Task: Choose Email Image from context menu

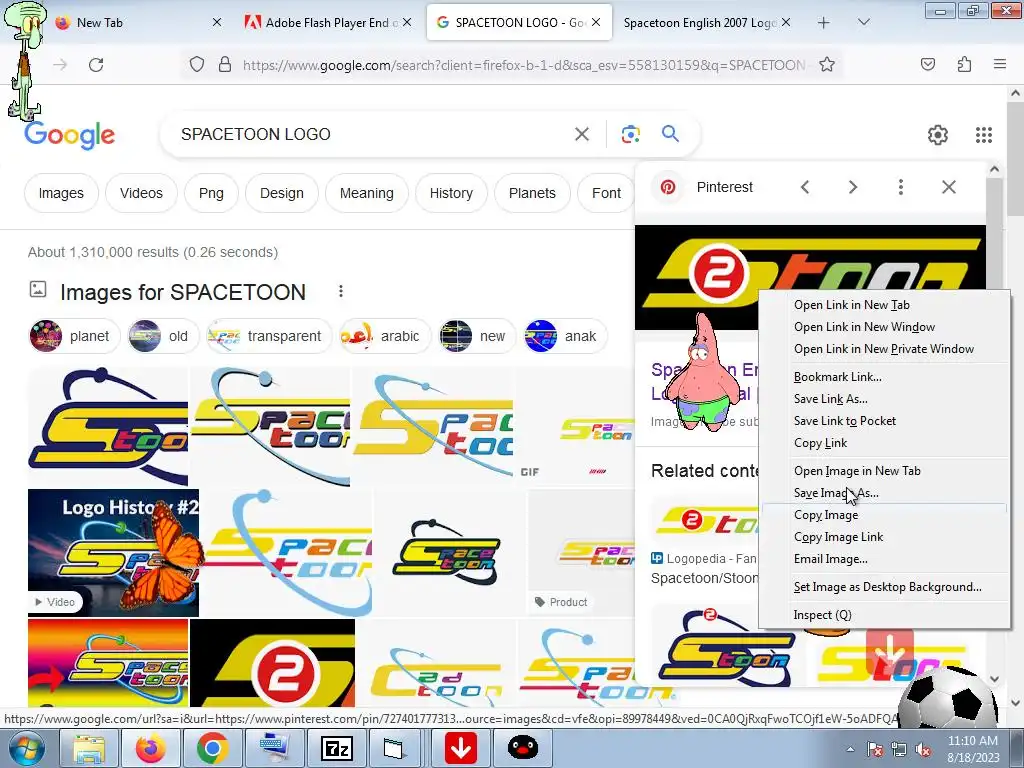Action: click(830, 559)
